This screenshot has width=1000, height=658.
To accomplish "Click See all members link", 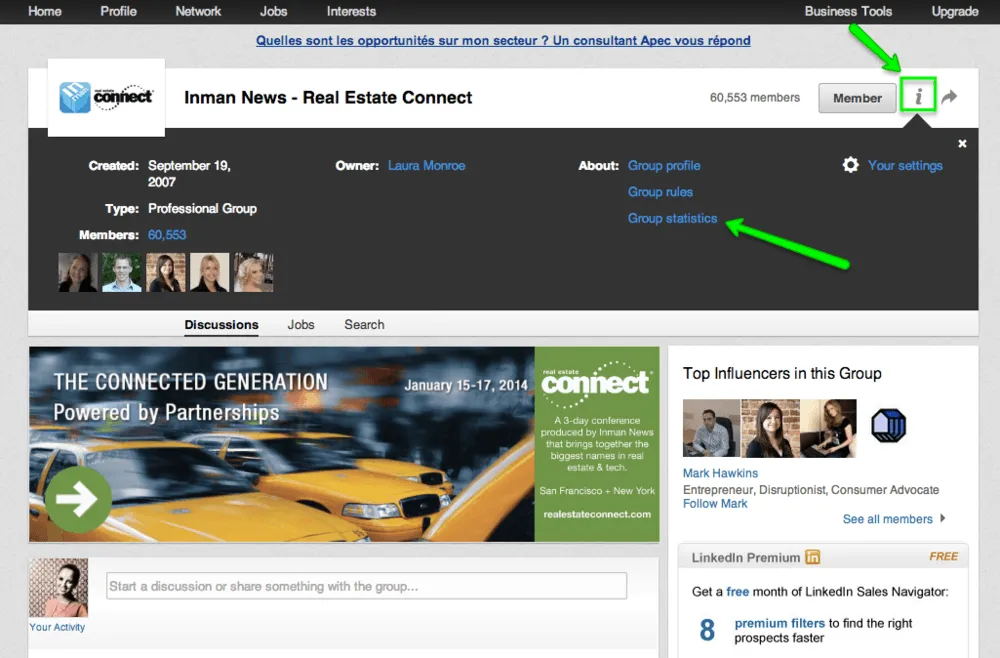I will [x=888, y=519].
